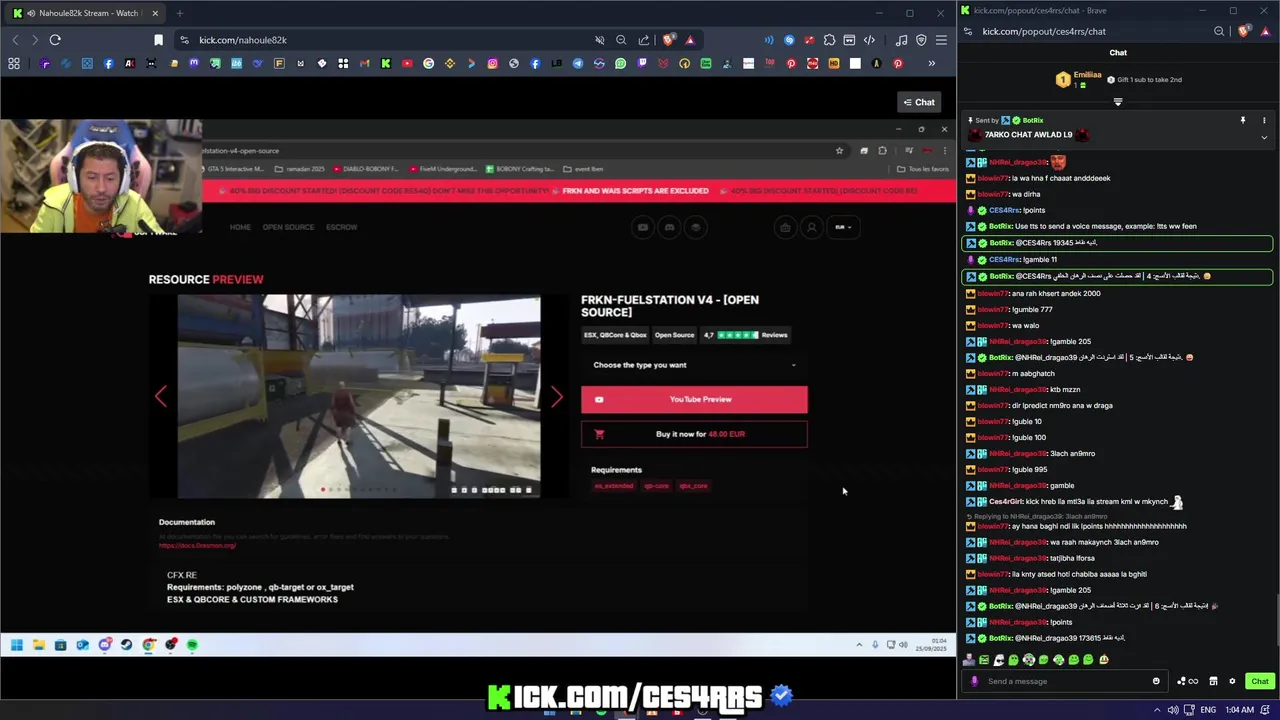Open the chat shop storefront icon
The image size is (1280, 720).
[1213, 681]
